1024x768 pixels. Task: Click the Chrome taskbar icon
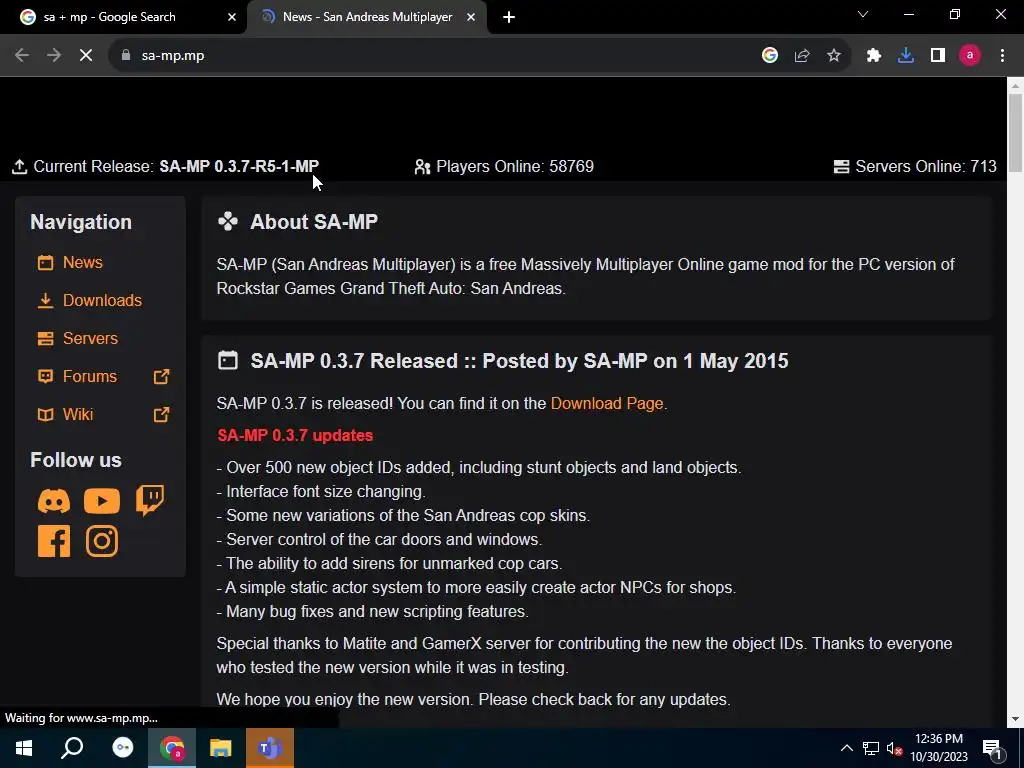click(172, 748)
